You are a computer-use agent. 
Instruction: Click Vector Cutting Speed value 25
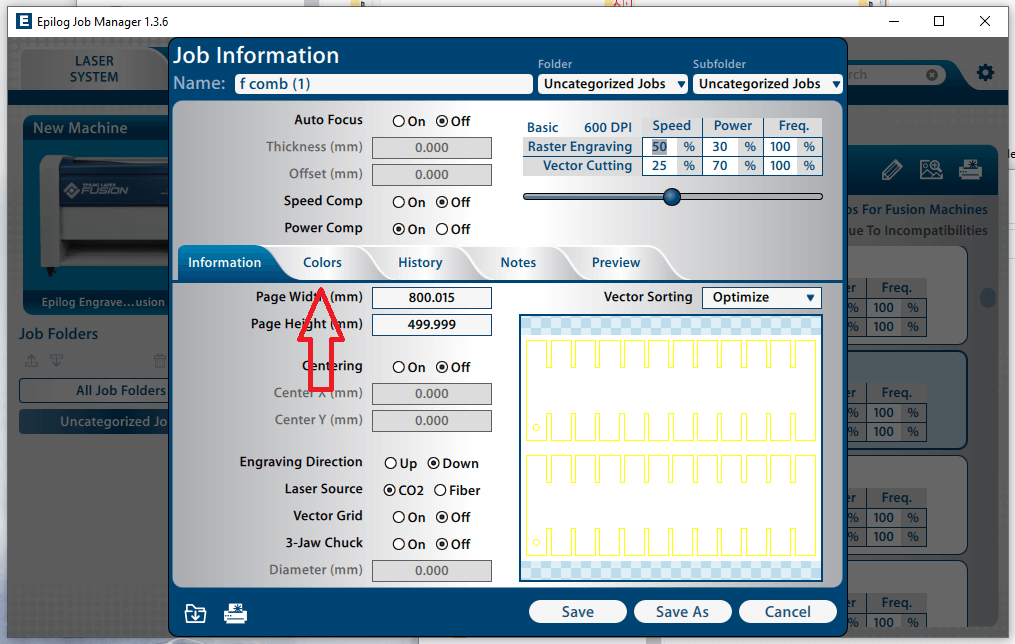click(660, 166)
